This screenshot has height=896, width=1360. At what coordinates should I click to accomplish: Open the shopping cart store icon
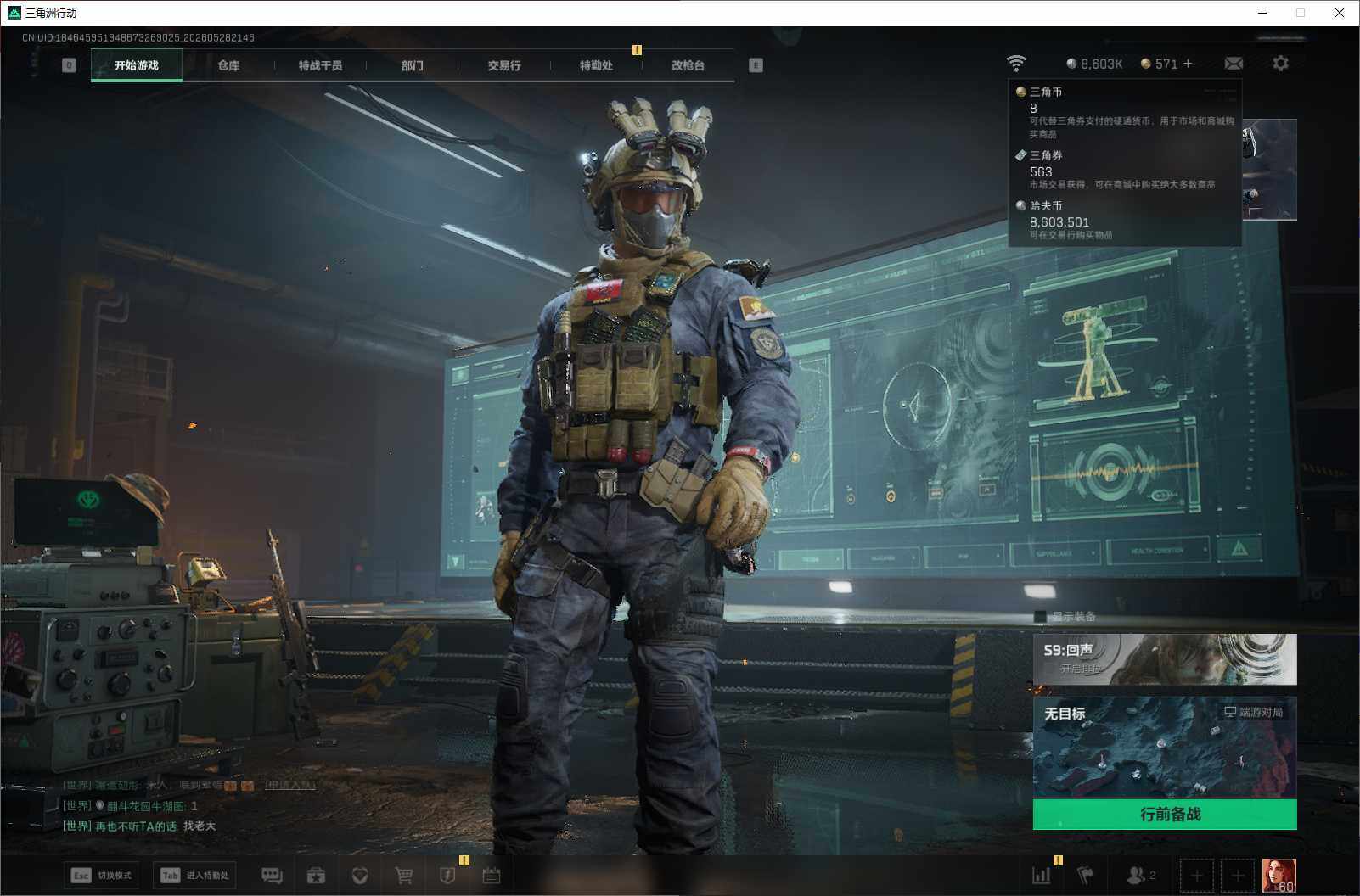pyautogui.click(x=404, y=875)
